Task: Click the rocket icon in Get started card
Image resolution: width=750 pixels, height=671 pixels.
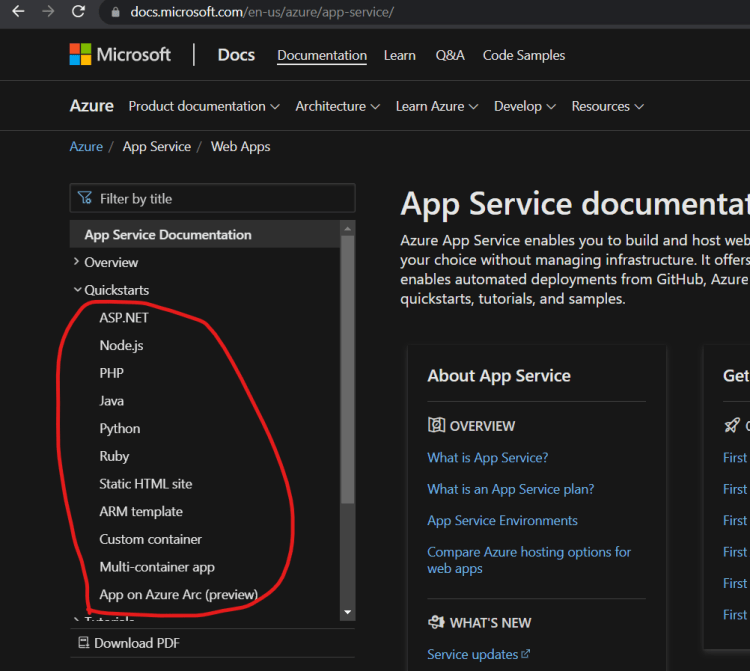Action: click(x=732, y=425)
